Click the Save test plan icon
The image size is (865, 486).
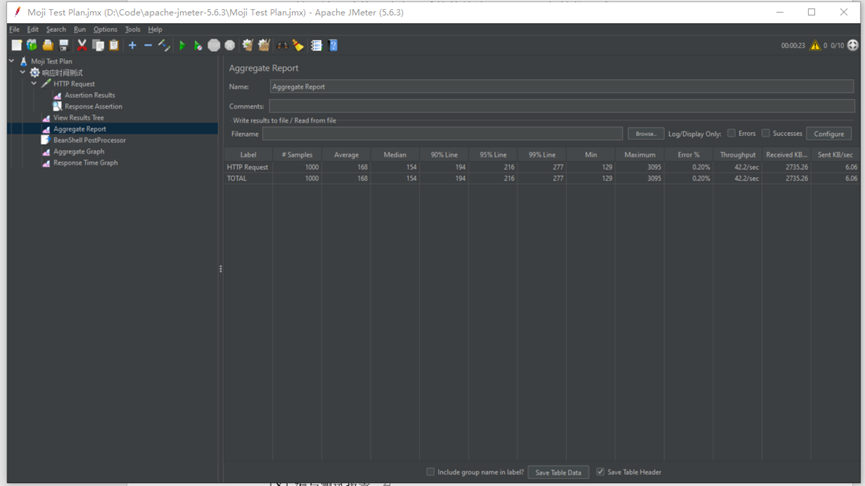tap(63, 45)
